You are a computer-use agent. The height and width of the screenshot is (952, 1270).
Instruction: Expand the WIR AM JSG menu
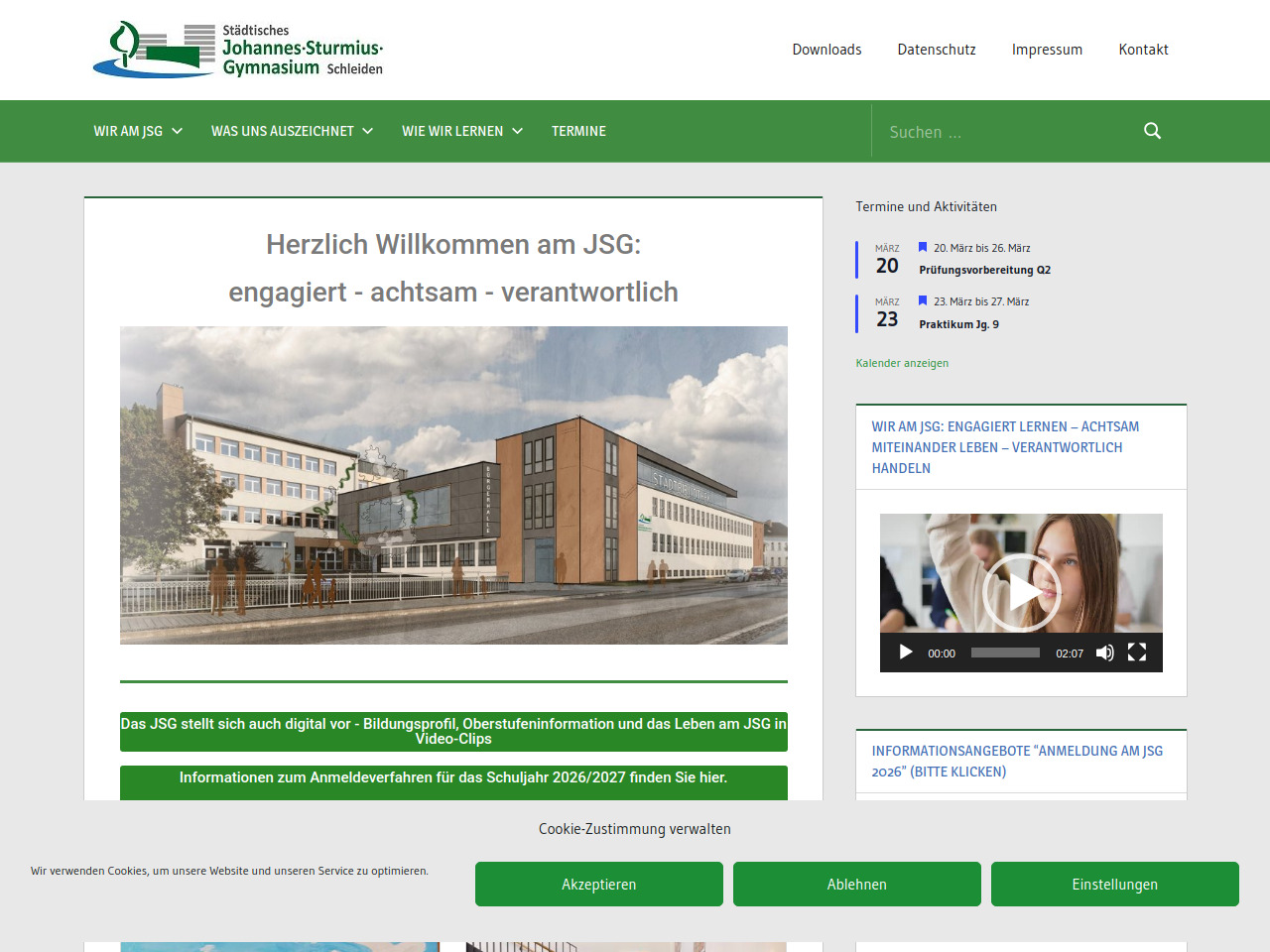(138, 131)
